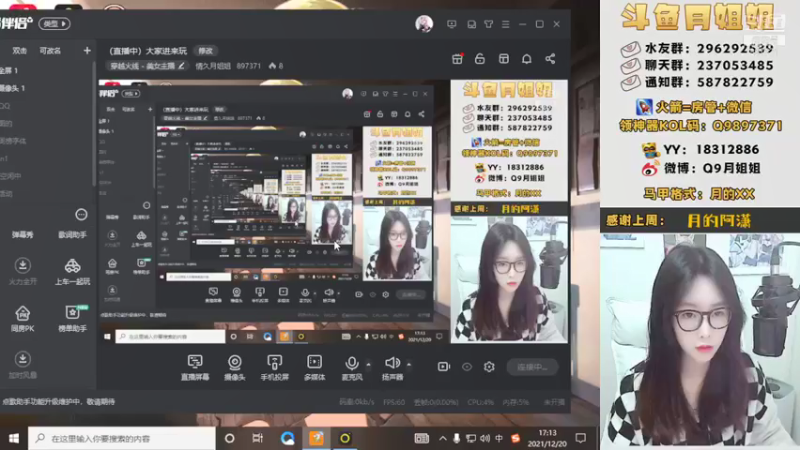Image resolution: width=800 pixels, height=450 pixels.
Task: Toggle the preview eye icon
Action: click(x=467, y=367)
